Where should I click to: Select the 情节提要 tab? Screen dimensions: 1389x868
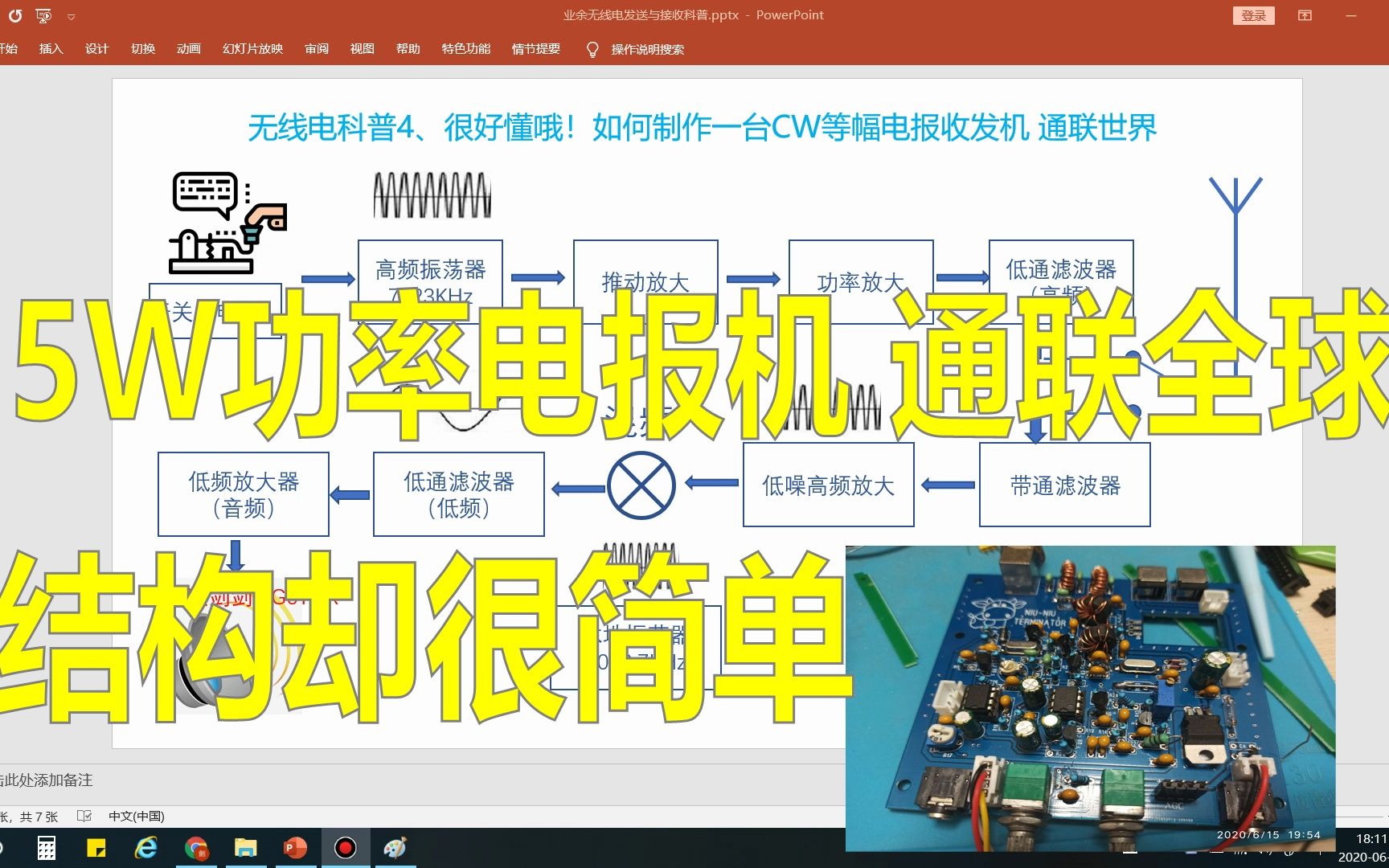[x=536, y=49]
